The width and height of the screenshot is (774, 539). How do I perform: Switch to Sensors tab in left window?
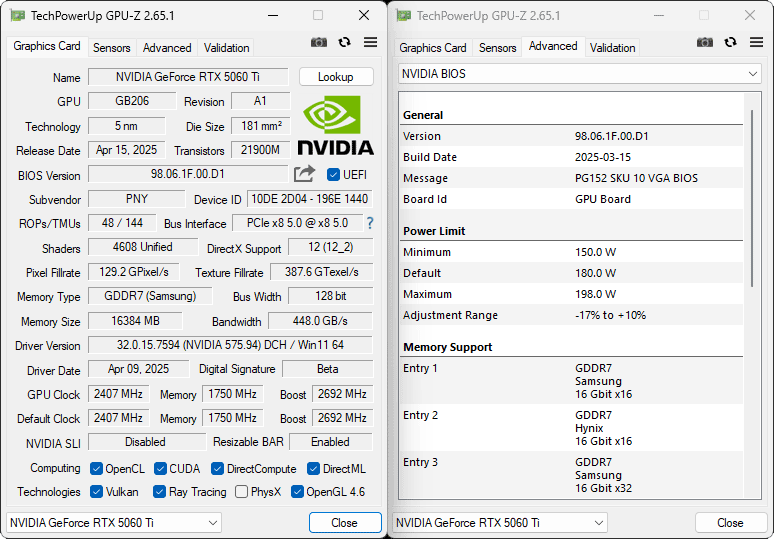[x=112, y=48]
